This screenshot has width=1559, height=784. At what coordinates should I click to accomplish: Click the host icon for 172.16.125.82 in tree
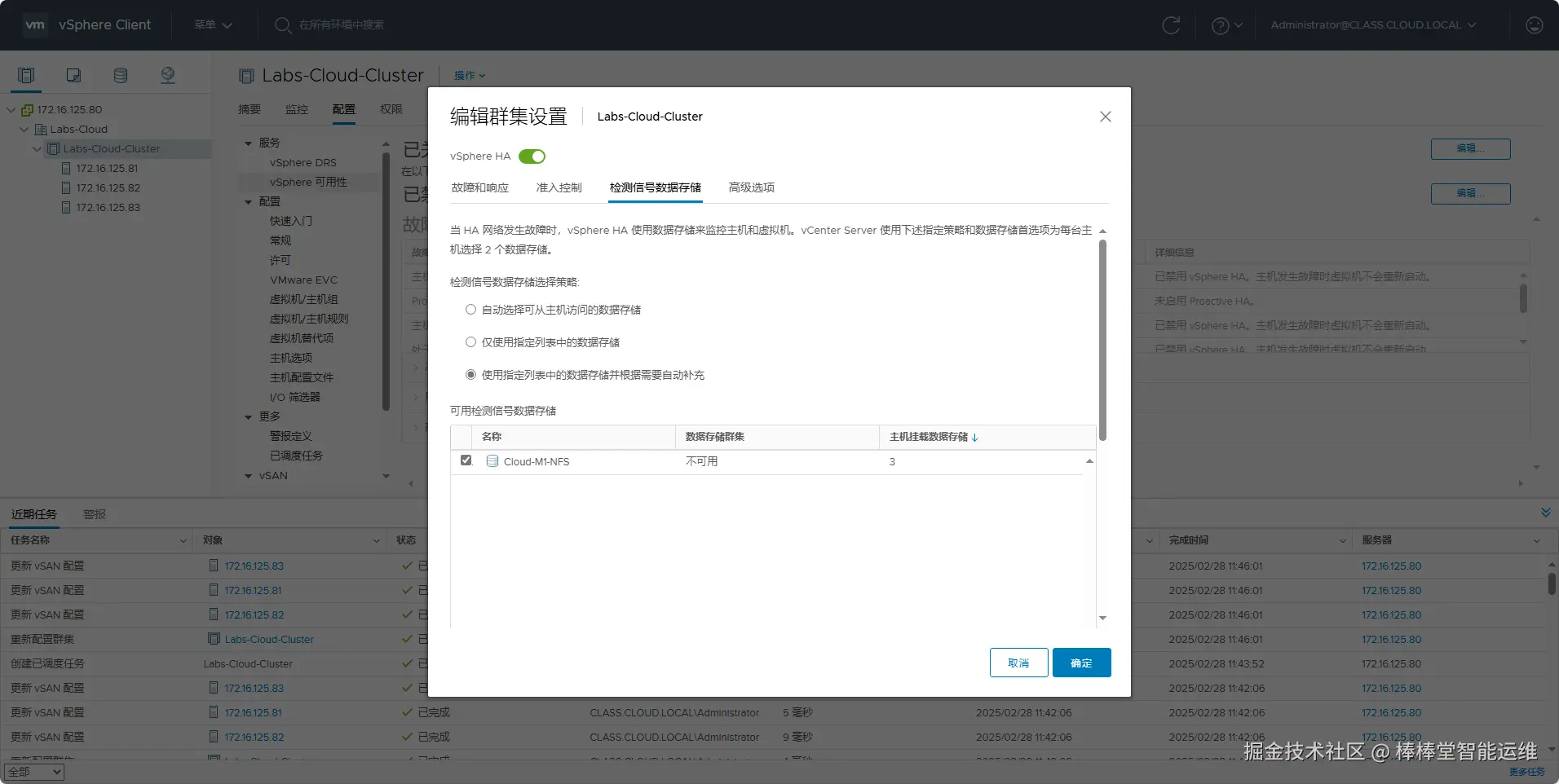(x=67, y=188)
